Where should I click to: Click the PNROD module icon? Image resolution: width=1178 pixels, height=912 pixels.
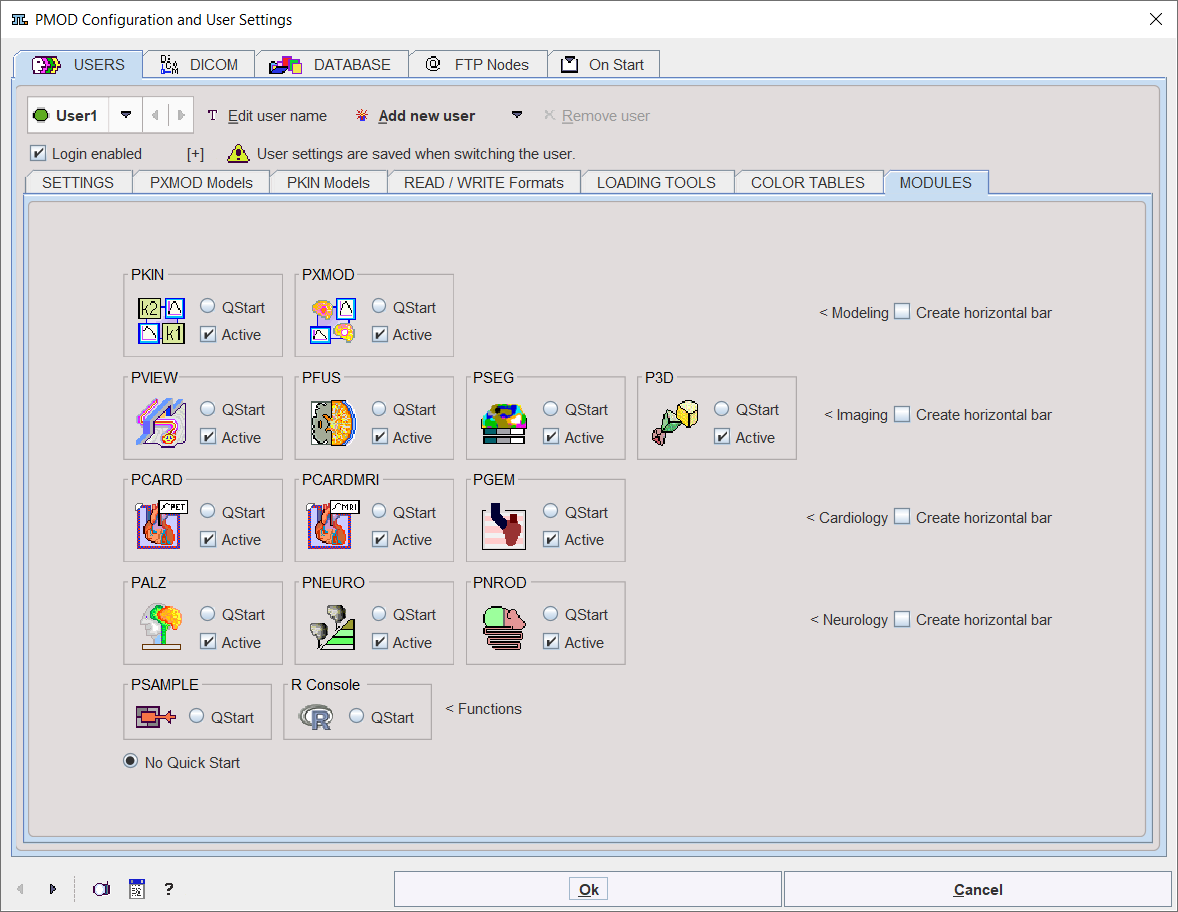[504, 627]
